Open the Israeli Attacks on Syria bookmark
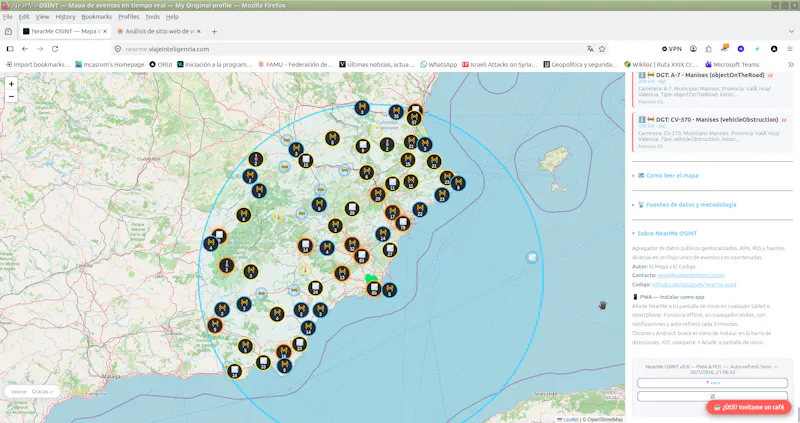Image resolution: width=800 pixels, height=423 pixels. [x=499, y=64]
